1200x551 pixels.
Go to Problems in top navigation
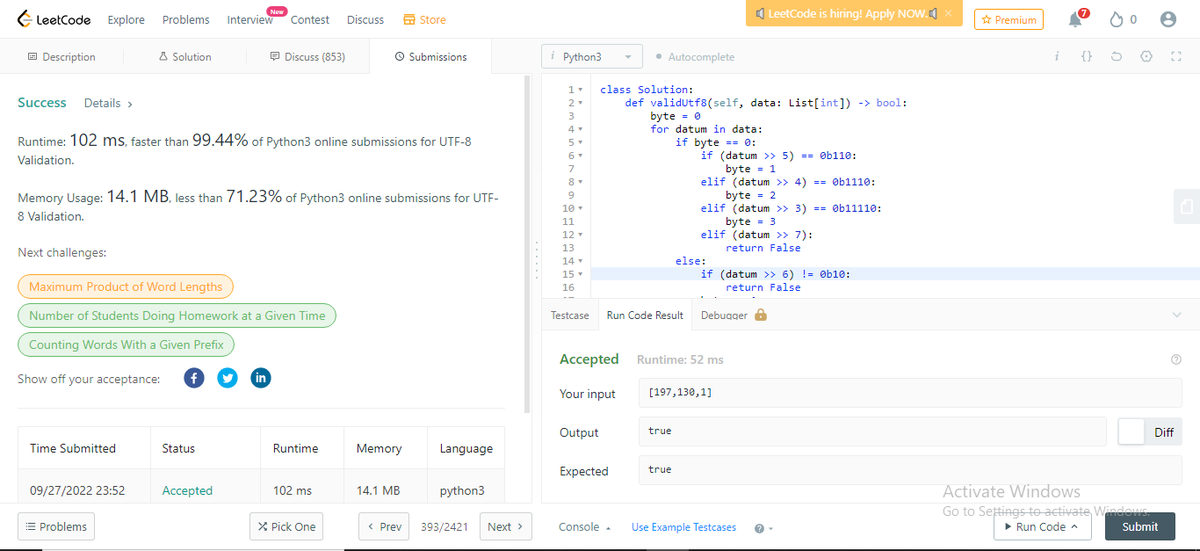point(186,19)
